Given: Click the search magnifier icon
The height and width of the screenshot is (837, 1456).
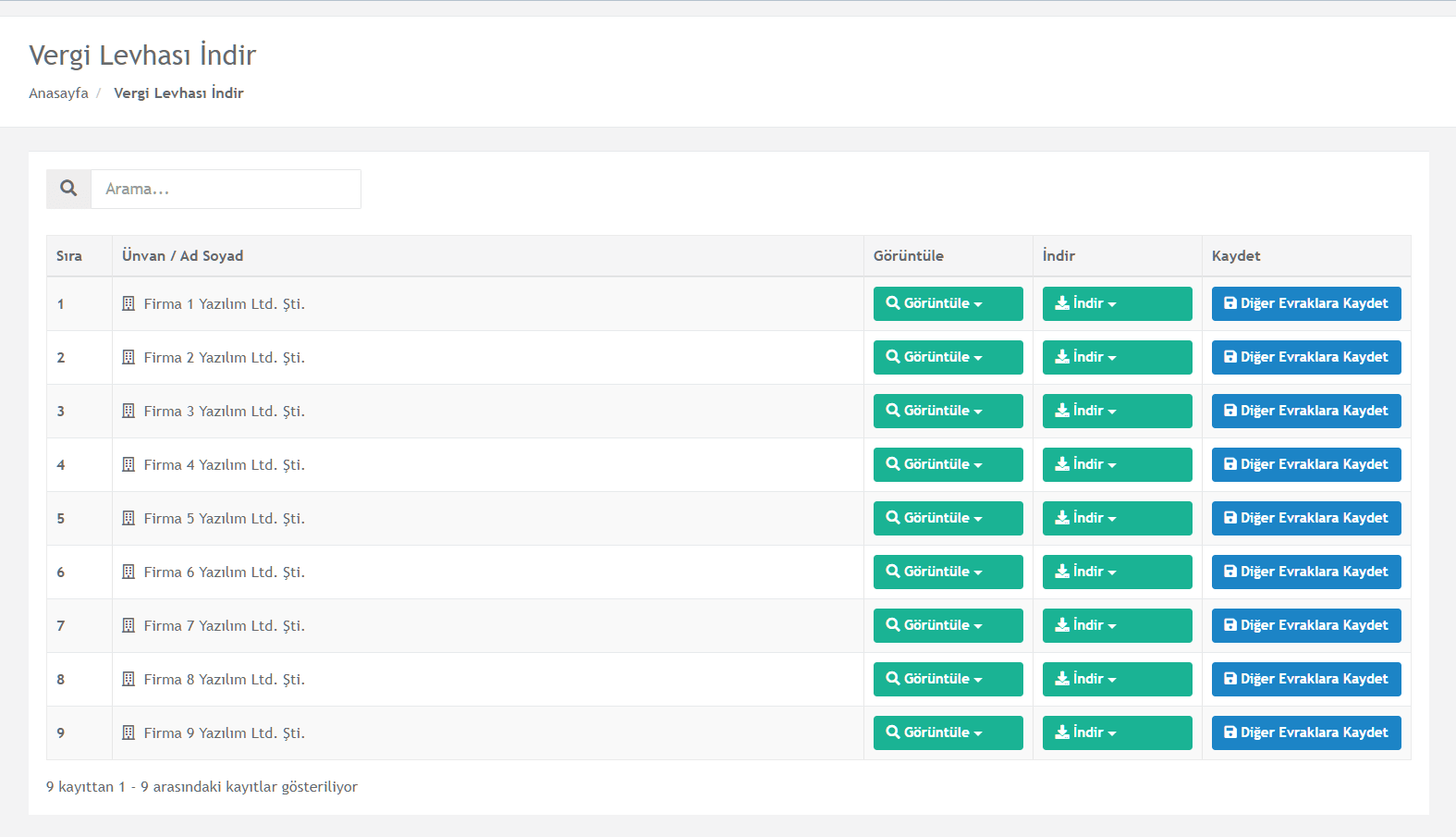Looking at the screenshot, I should click(68, 189).
